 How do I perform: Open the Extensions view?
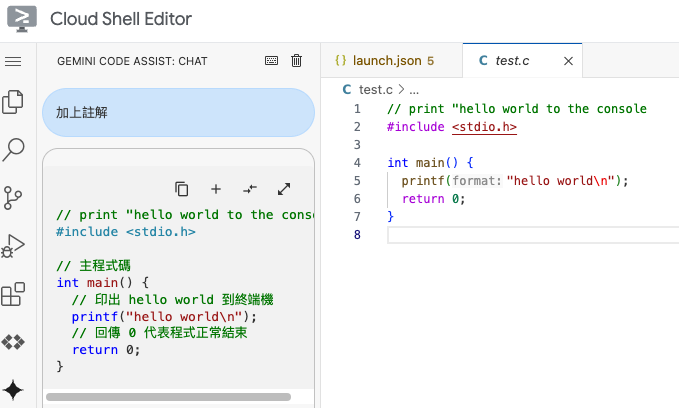(13, 294)
